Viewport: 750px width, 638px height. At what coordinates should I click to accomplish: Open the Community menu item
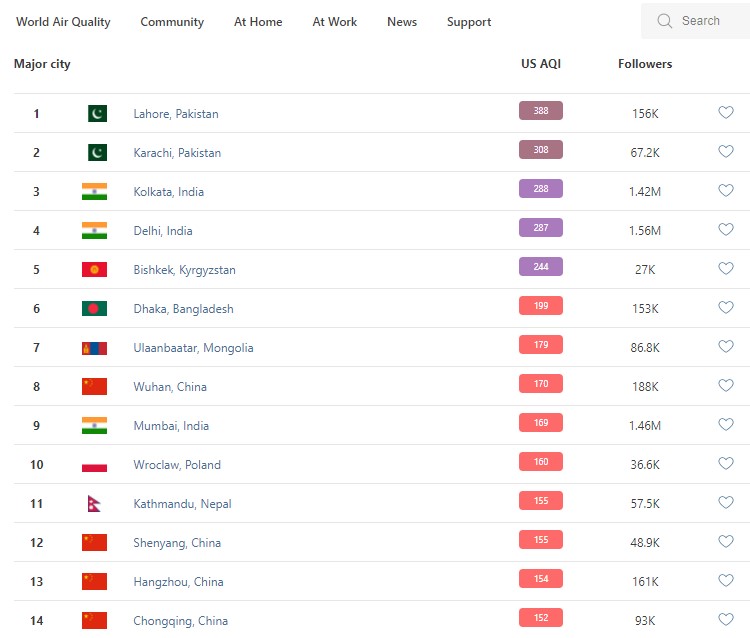coord(172,22)
